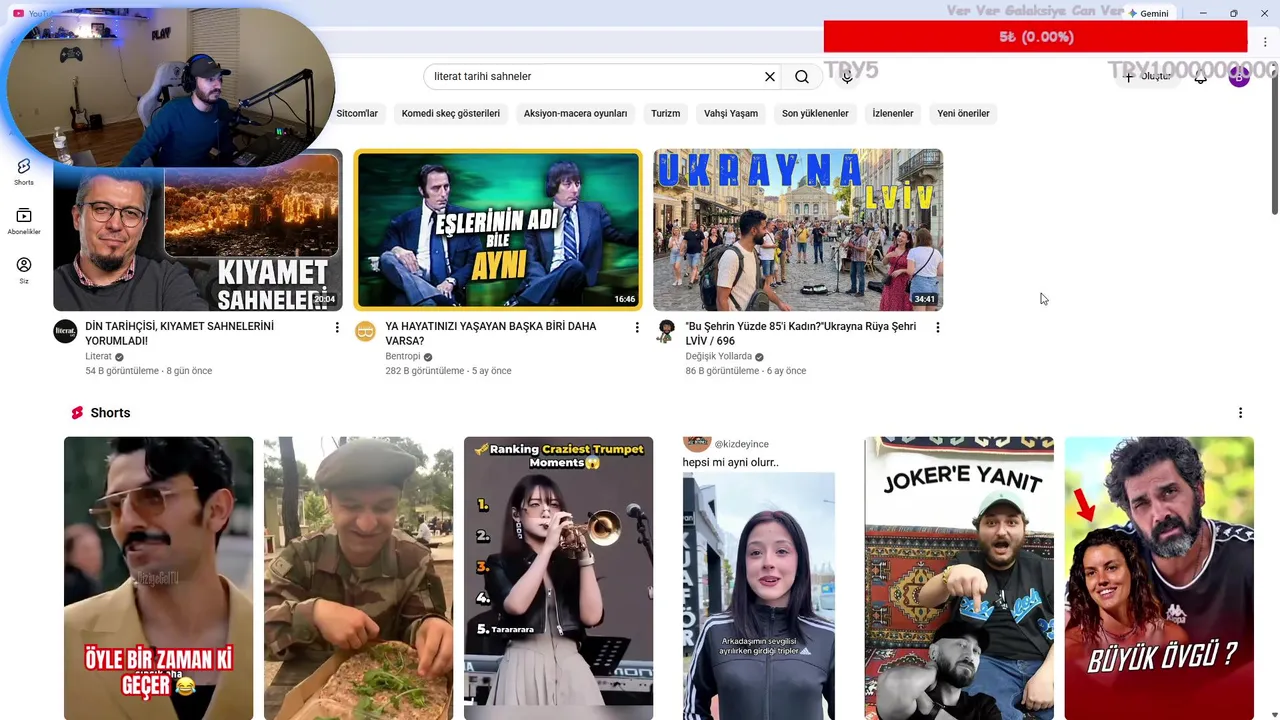Screen dimensions: 1280x720
Task: Select the Aksiyon-macera oyunları chip
Action: [x=575, y=113]
